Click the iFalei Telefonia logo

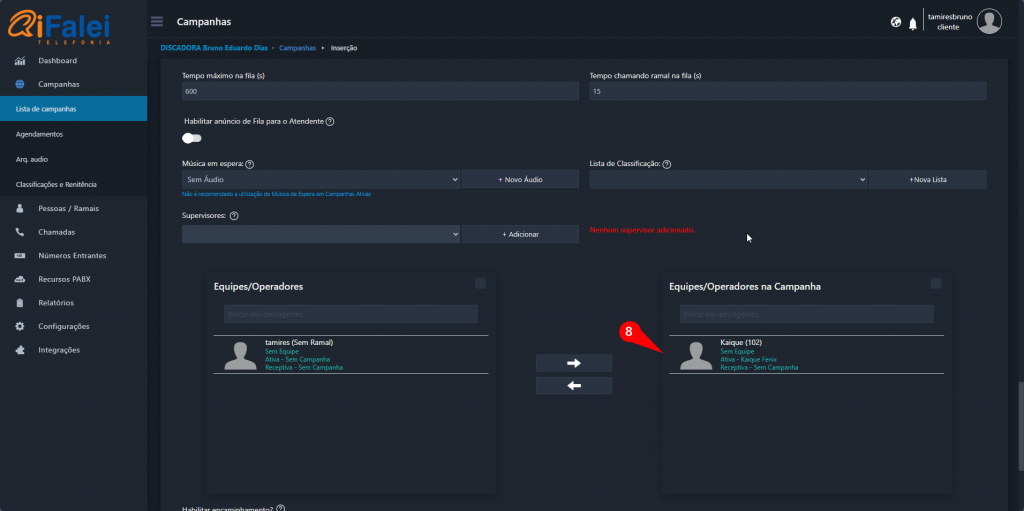coord(59,28)
